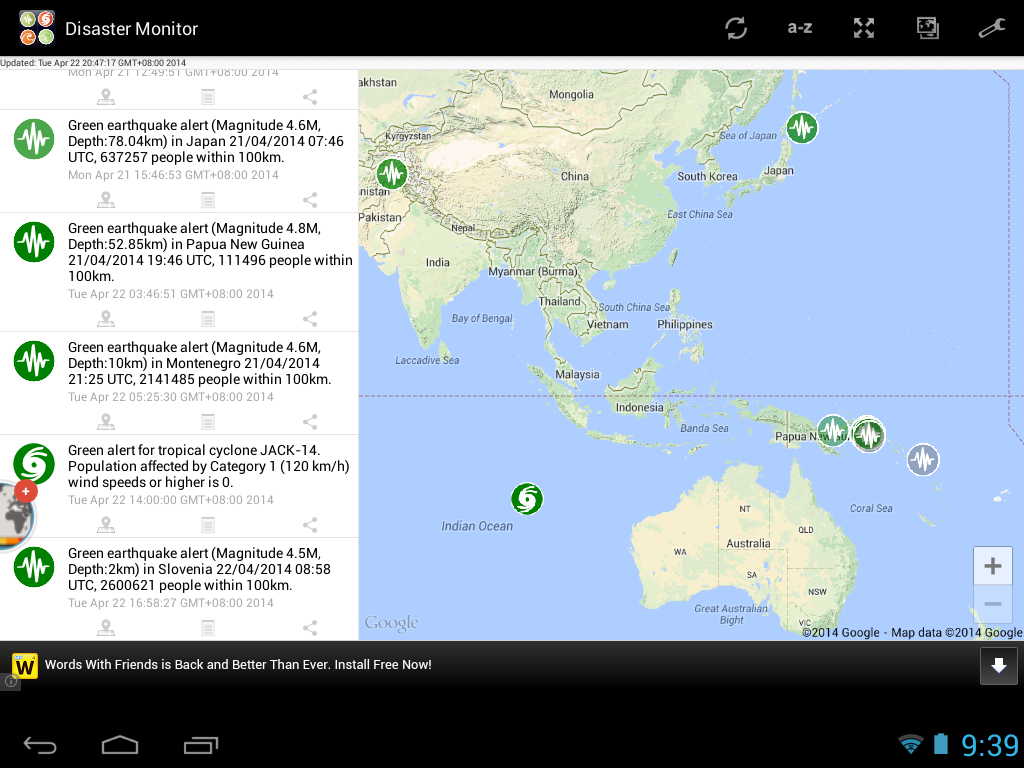This screenshot has width=1024, height=768.
Task: Open the ad info expander icon
Action: pyautogui.click(x=9, y=683)
